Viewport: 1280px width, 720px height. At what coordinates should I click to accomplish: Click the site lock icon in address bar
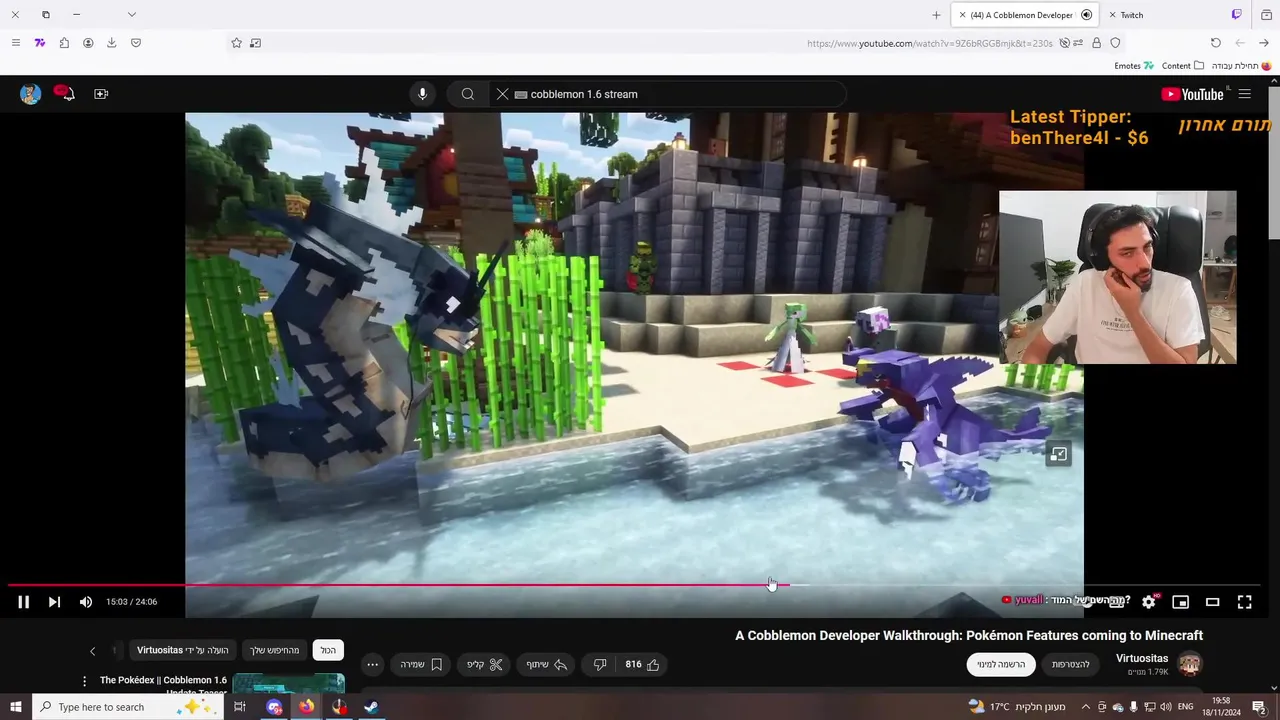[x=1097, y=43]
